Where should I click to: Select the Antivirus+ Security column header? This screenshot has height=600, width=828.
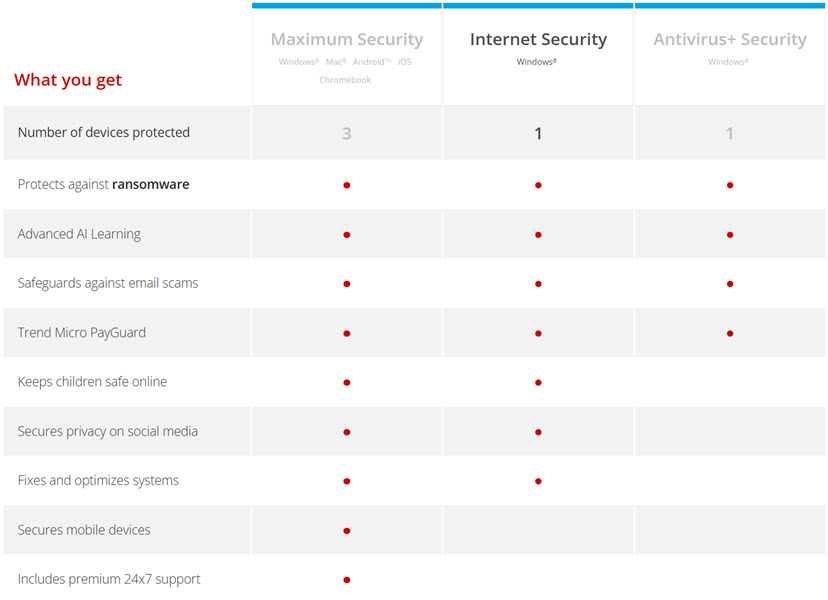(730, 40)
